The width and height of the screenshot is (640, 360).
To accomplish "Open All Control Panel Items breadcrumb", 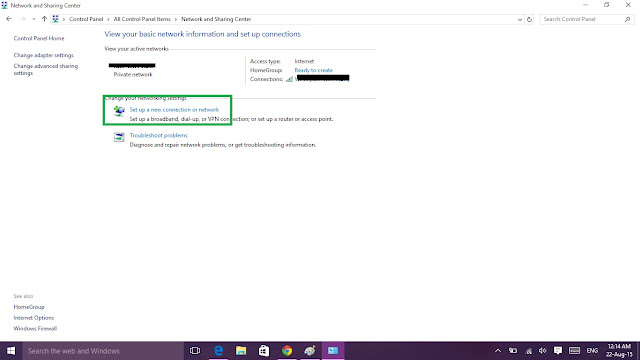I will click(142, 19).
